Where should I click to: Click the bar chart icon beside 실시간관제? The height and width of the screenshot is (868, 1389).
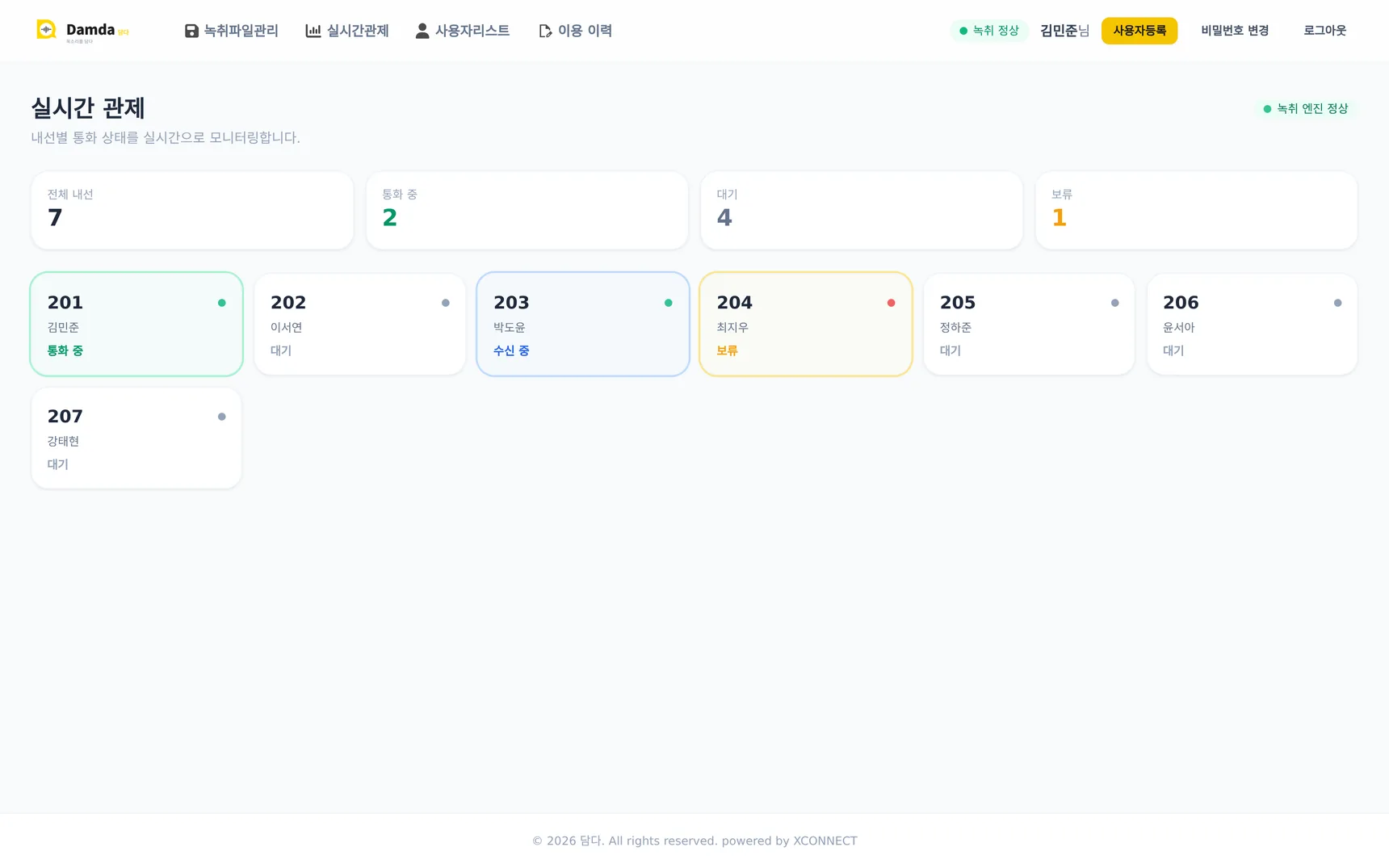click(x=313, y=31)
